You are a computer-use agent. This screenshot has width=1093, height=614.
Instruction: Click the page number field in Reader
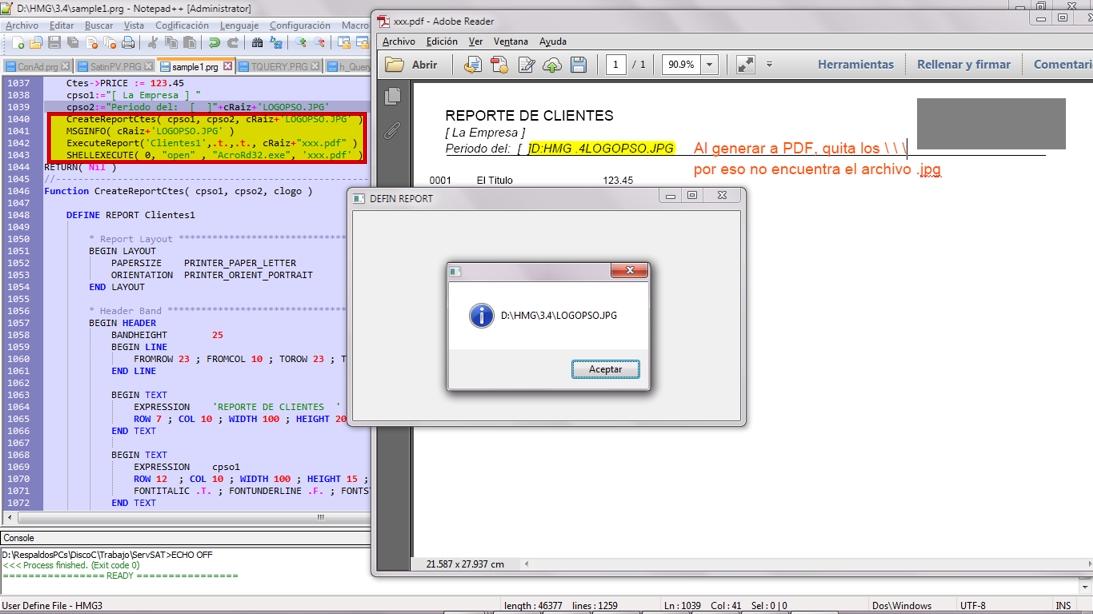tap(615, 65)
